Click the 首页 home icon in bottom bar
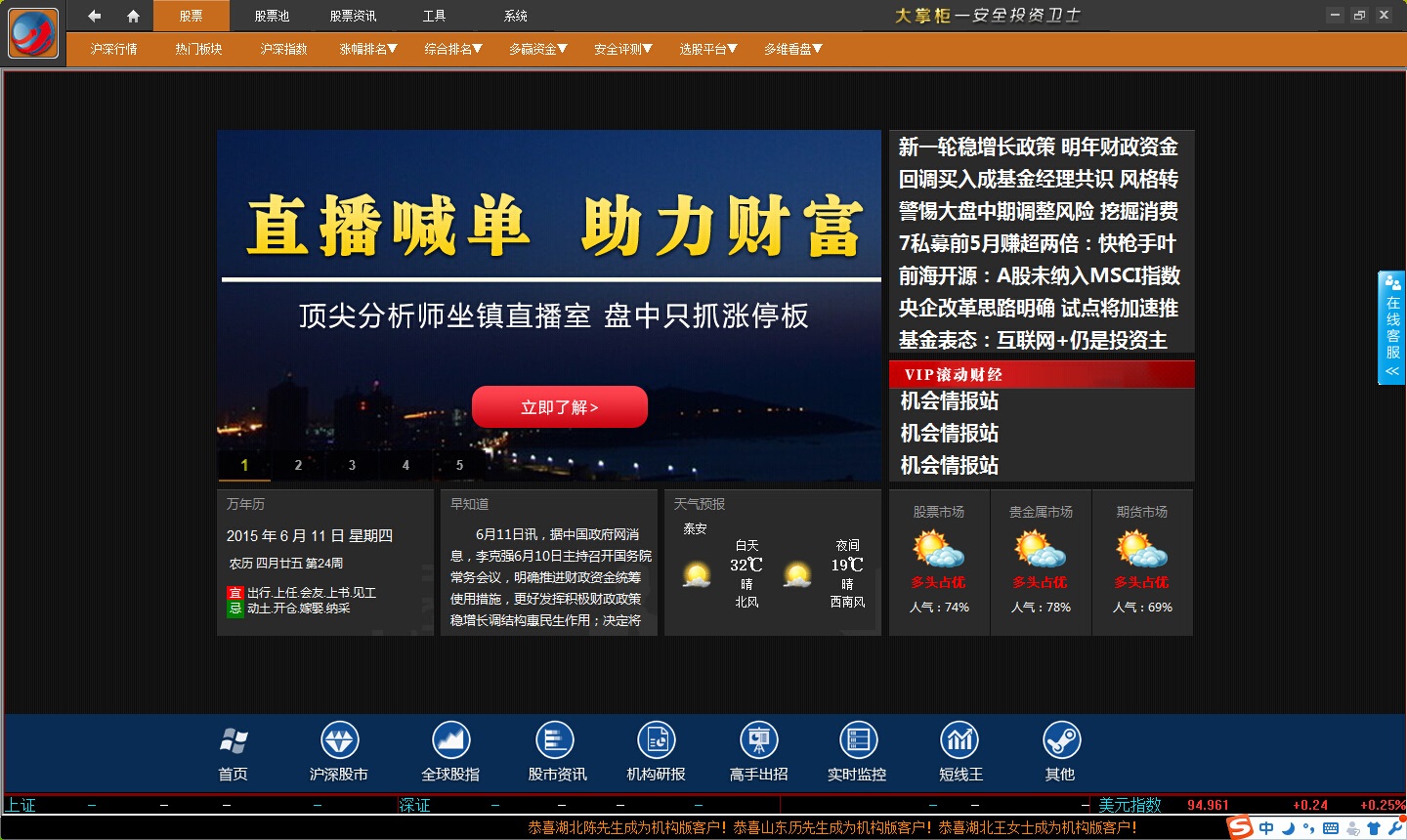The image size is (1407, 840). [234, 741]
